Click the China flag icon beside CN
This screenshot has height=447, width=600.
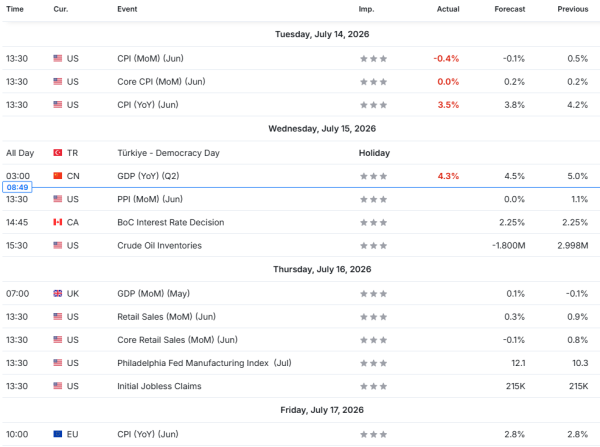57,176
